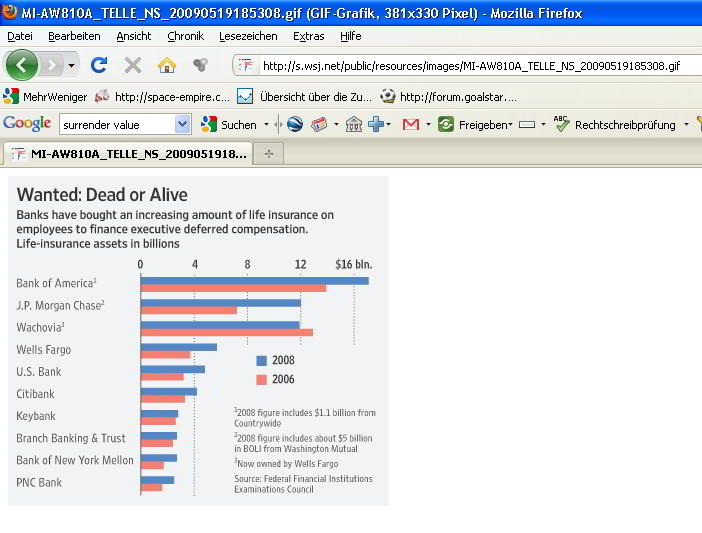Select the MI-AW810A_TELLE_NS tab

coord(128,154)
